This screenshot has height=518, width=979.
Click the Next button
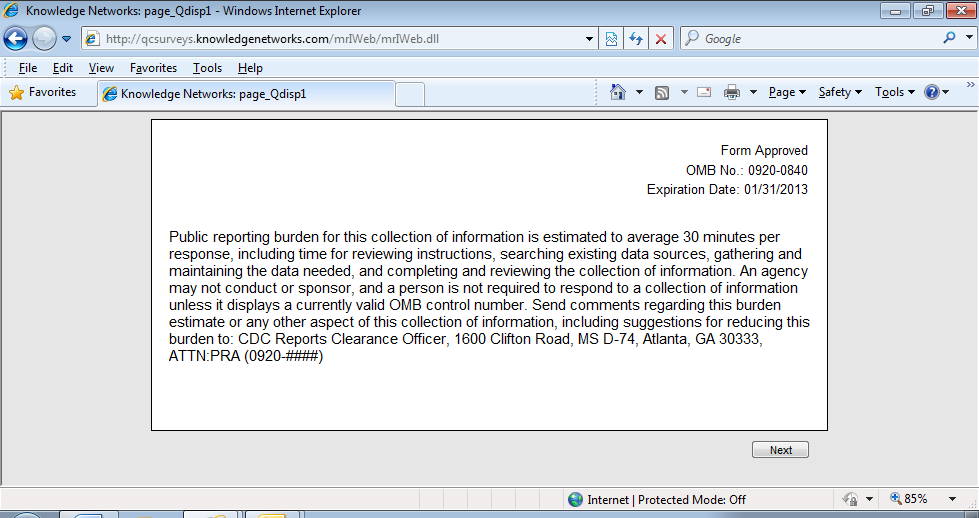tap(780, 450)
